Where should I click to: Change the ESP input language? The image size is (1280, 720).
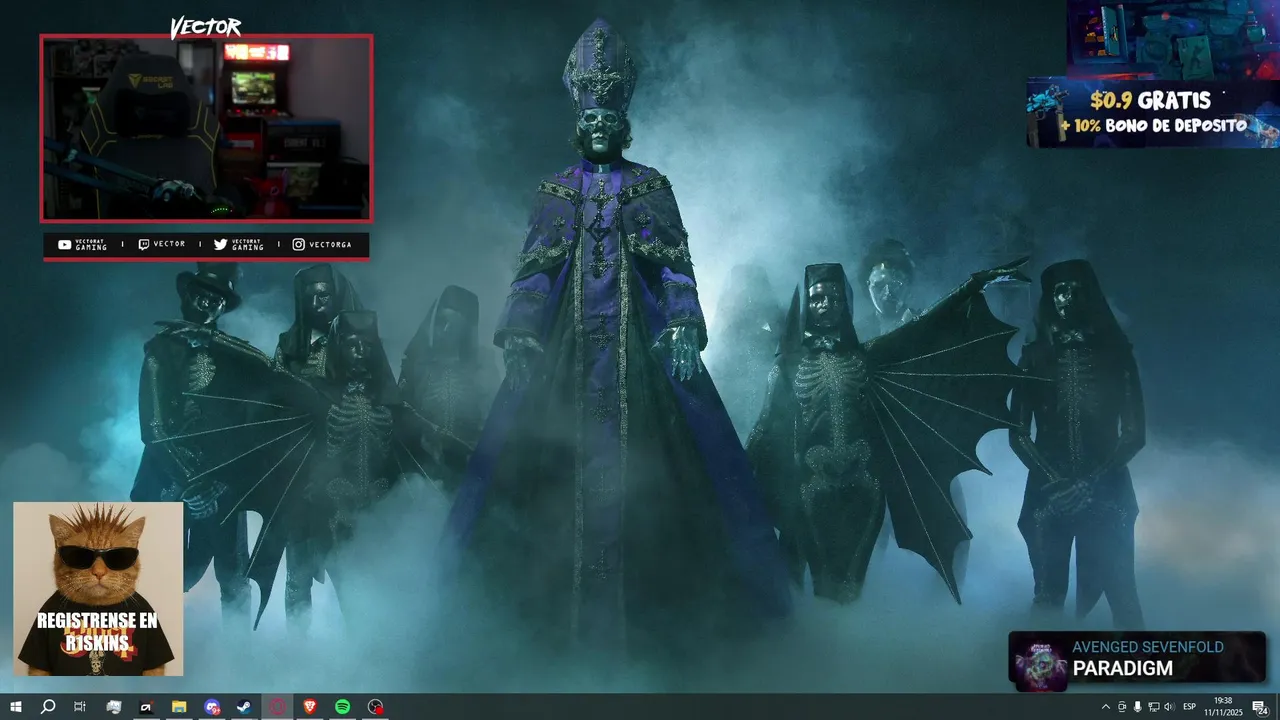point(1190,707)
